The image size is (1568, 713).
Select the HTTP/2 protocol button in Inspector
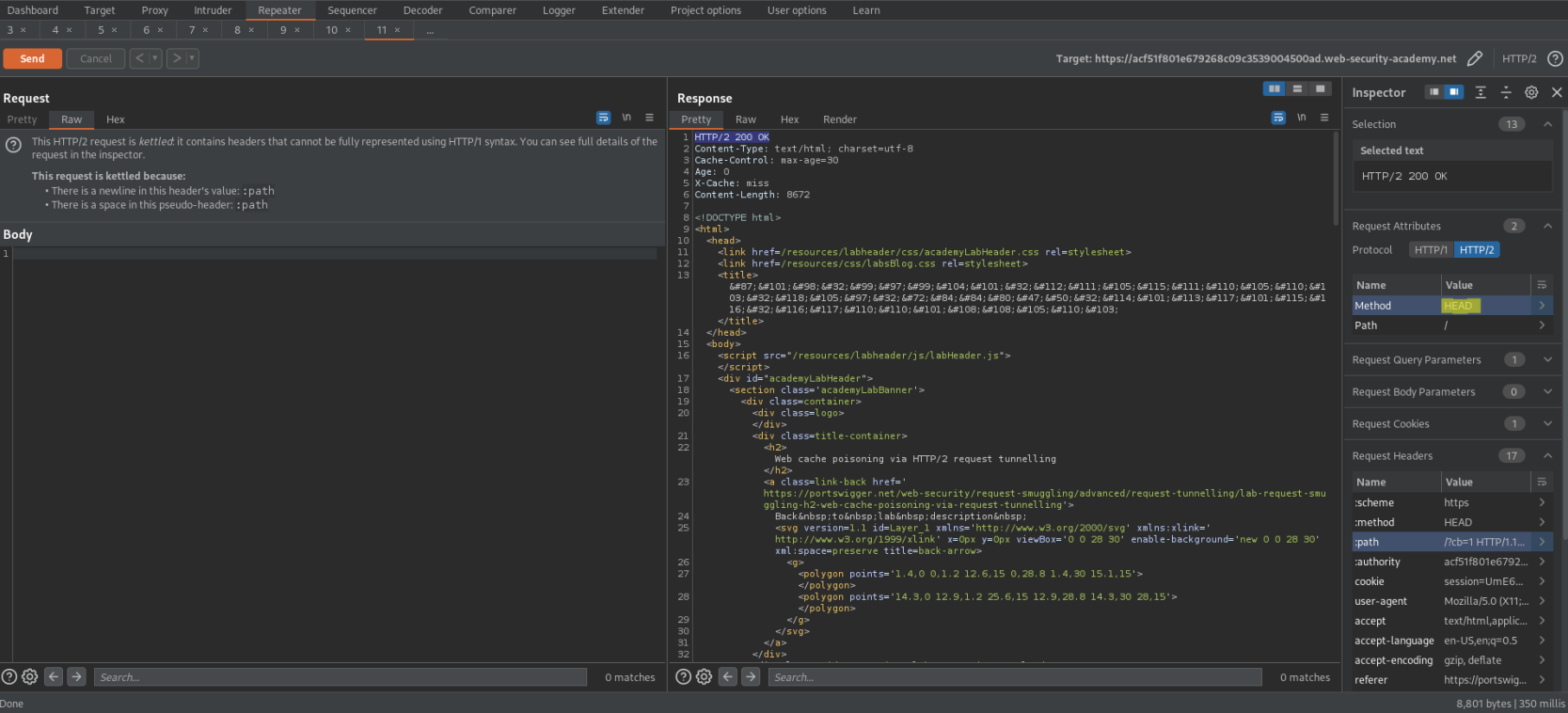click(1477, 249)
